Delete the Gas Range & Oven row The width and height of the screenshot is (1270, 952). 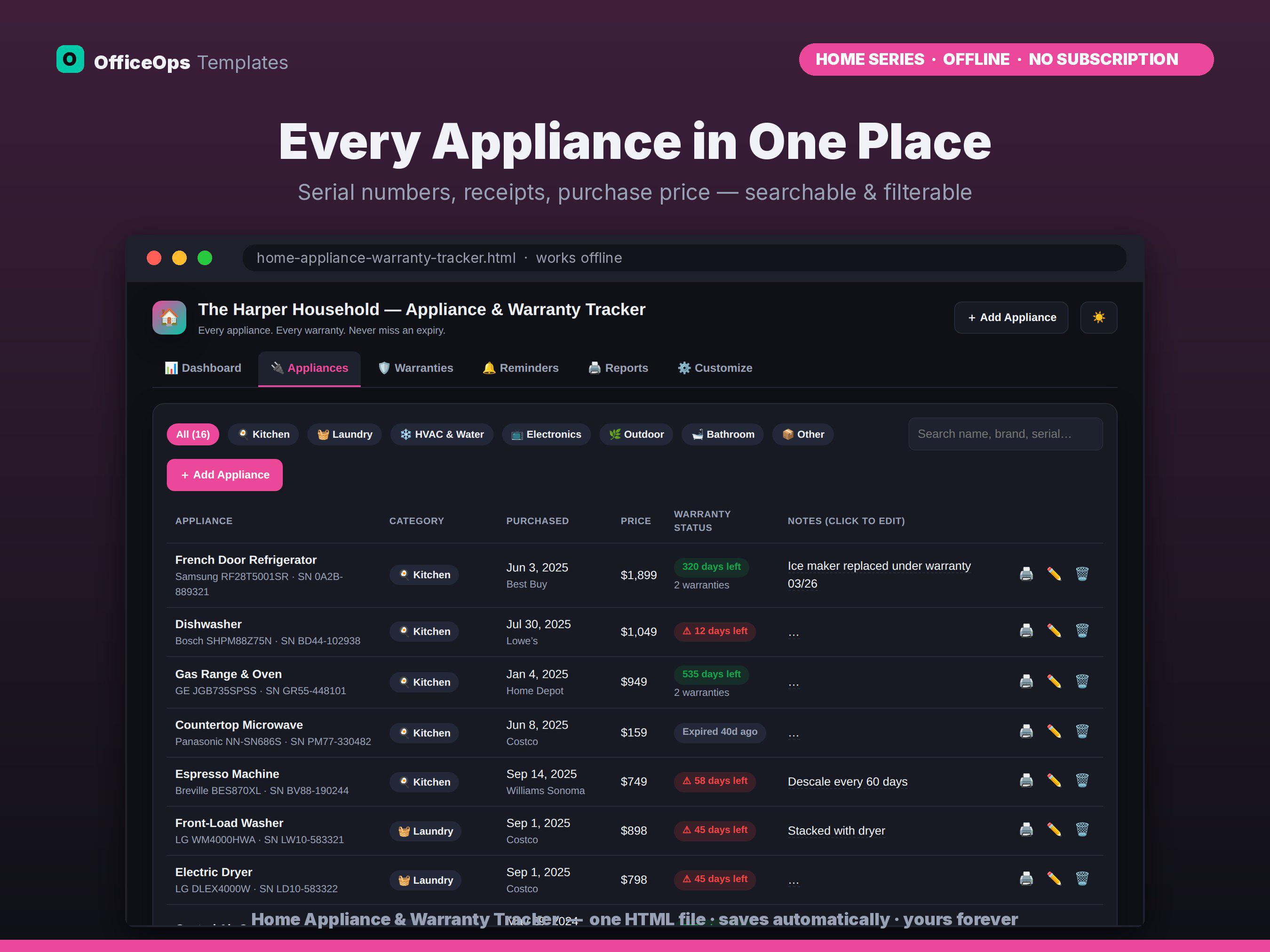pos(1082,681)
